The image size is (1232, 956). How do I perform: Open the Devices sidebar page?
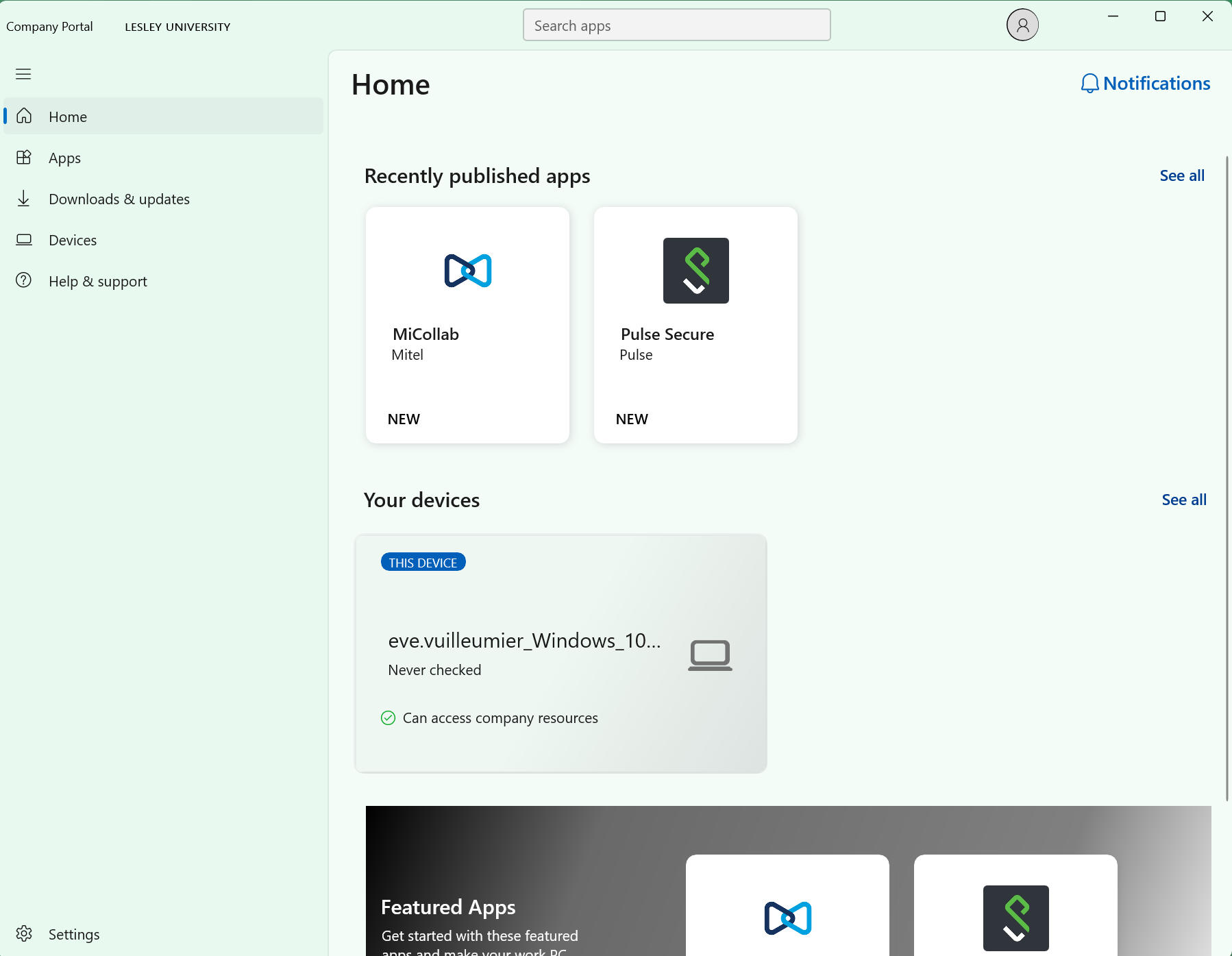pyautogui.click(x=163, y=240)
